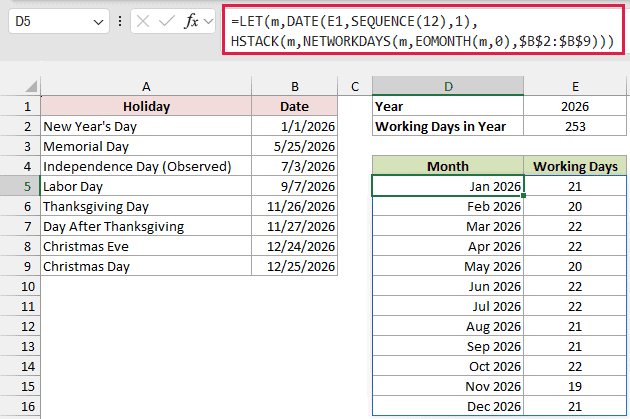630x419 pixels.
Task: Click date cell 12/25/2026
Action: 295,266
